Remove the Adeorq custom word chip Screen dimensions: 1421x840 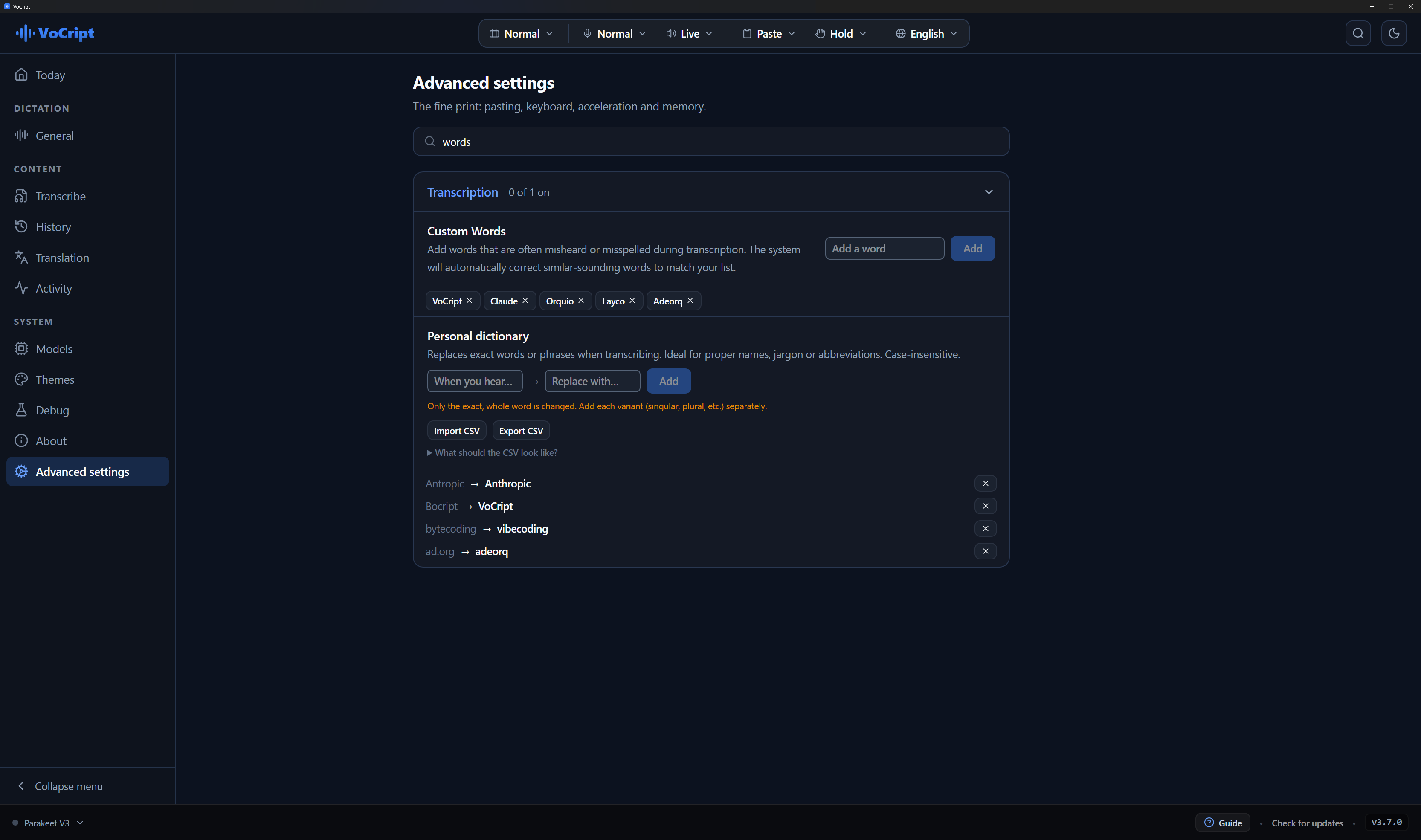[690, 301]
